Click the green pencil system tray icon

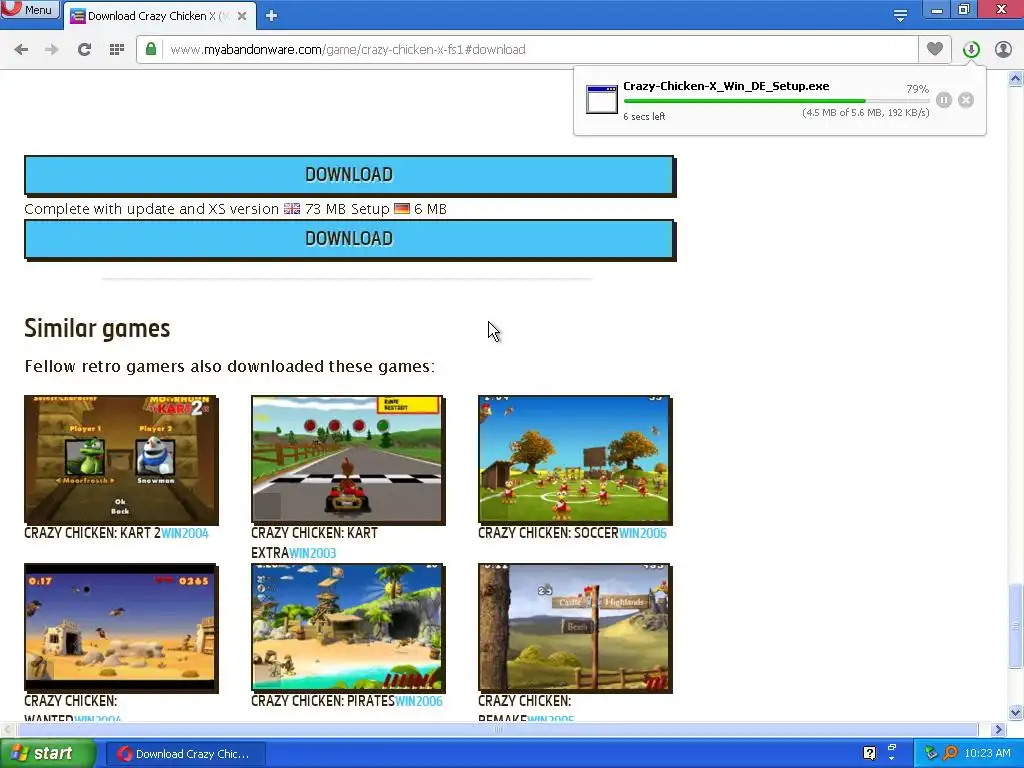[x=931, y=753]
